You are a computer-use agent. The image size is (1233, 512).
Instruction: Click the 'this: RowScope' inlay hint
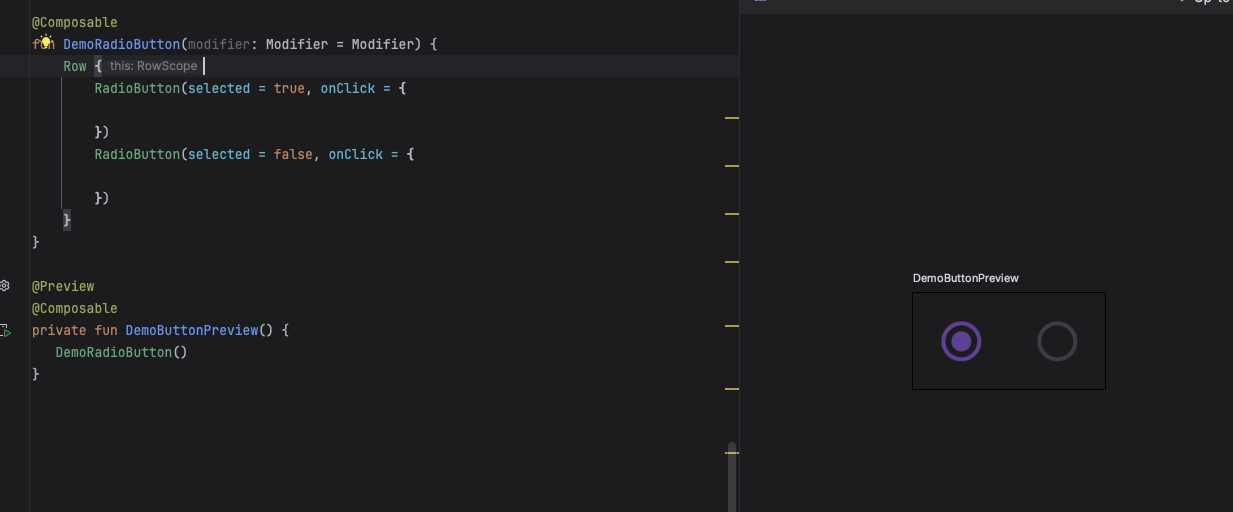[x=153, y=66]
